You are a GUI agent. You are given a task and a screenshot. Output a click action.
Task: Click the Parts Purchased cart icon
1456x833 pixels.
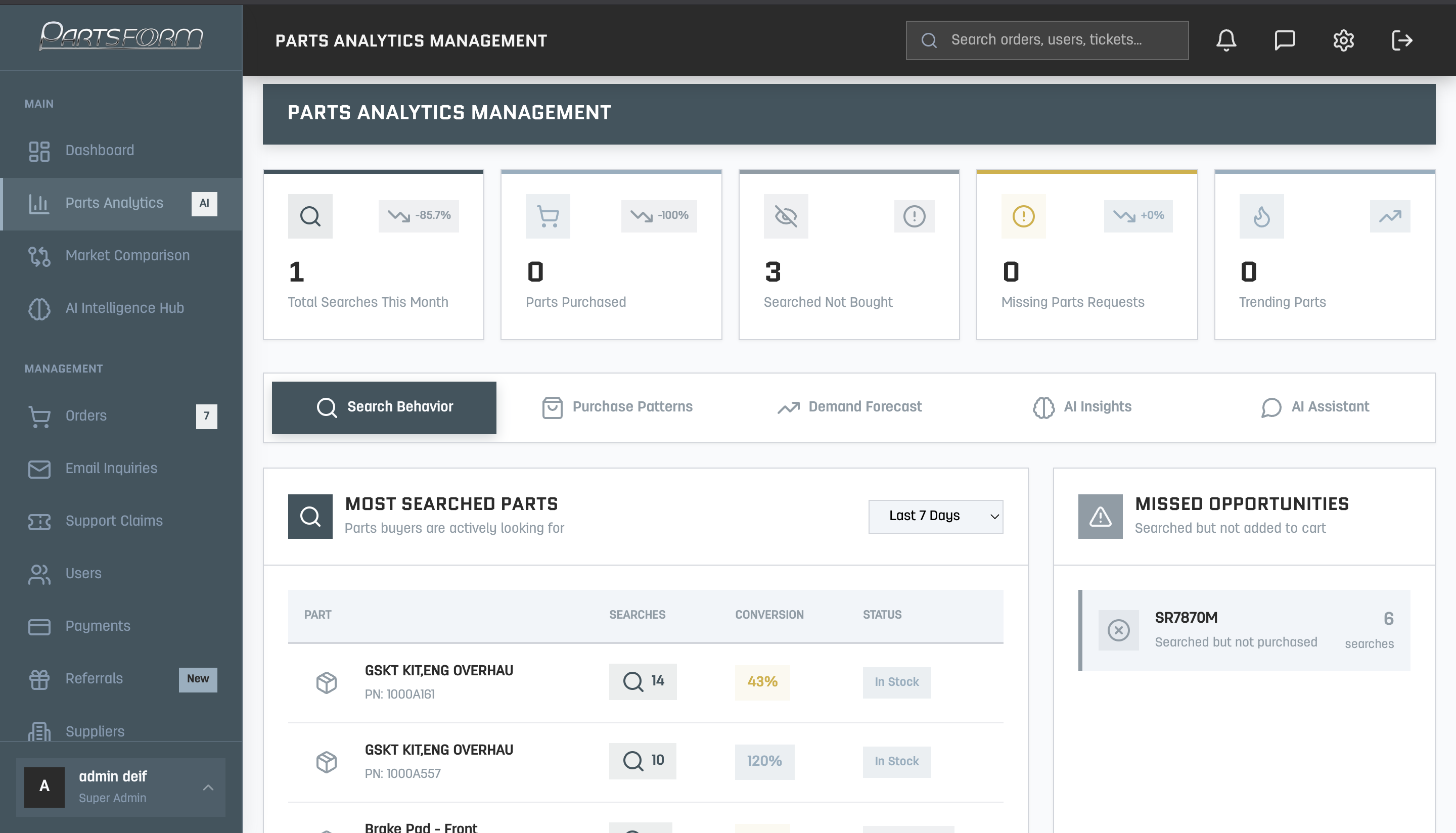coord(548,216)
